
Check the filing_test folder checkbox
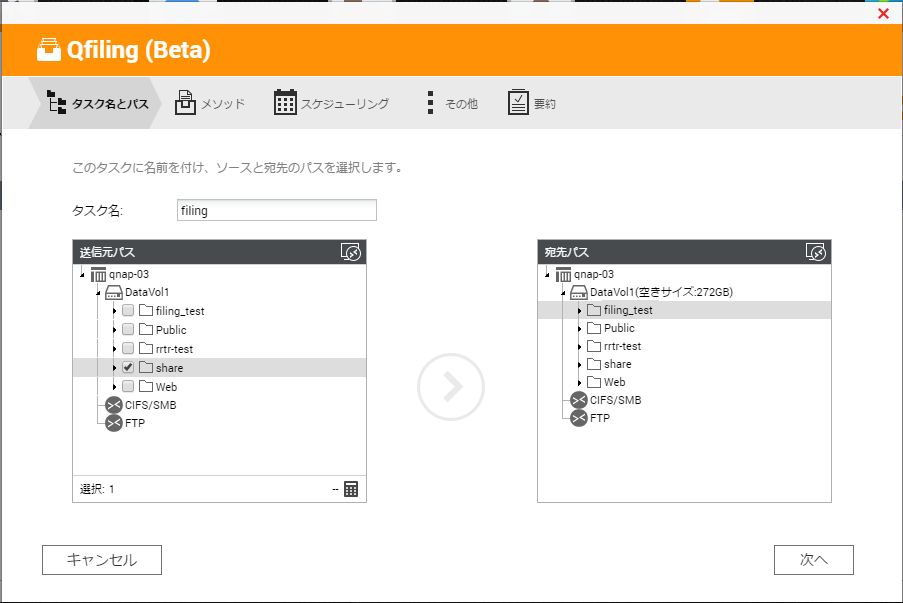pos(128,310)
